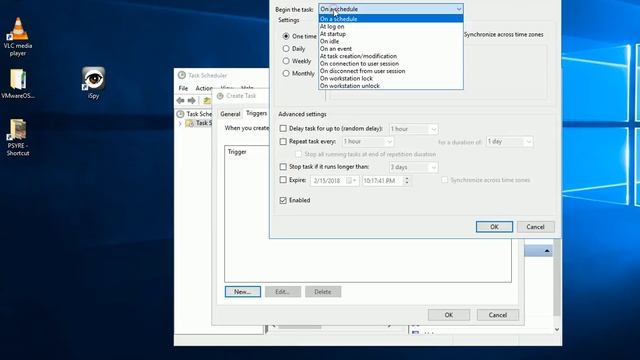Open the random delay 1 hour dropdown
Viewport: 640px width, 360px height.
(x=433, y=129)
